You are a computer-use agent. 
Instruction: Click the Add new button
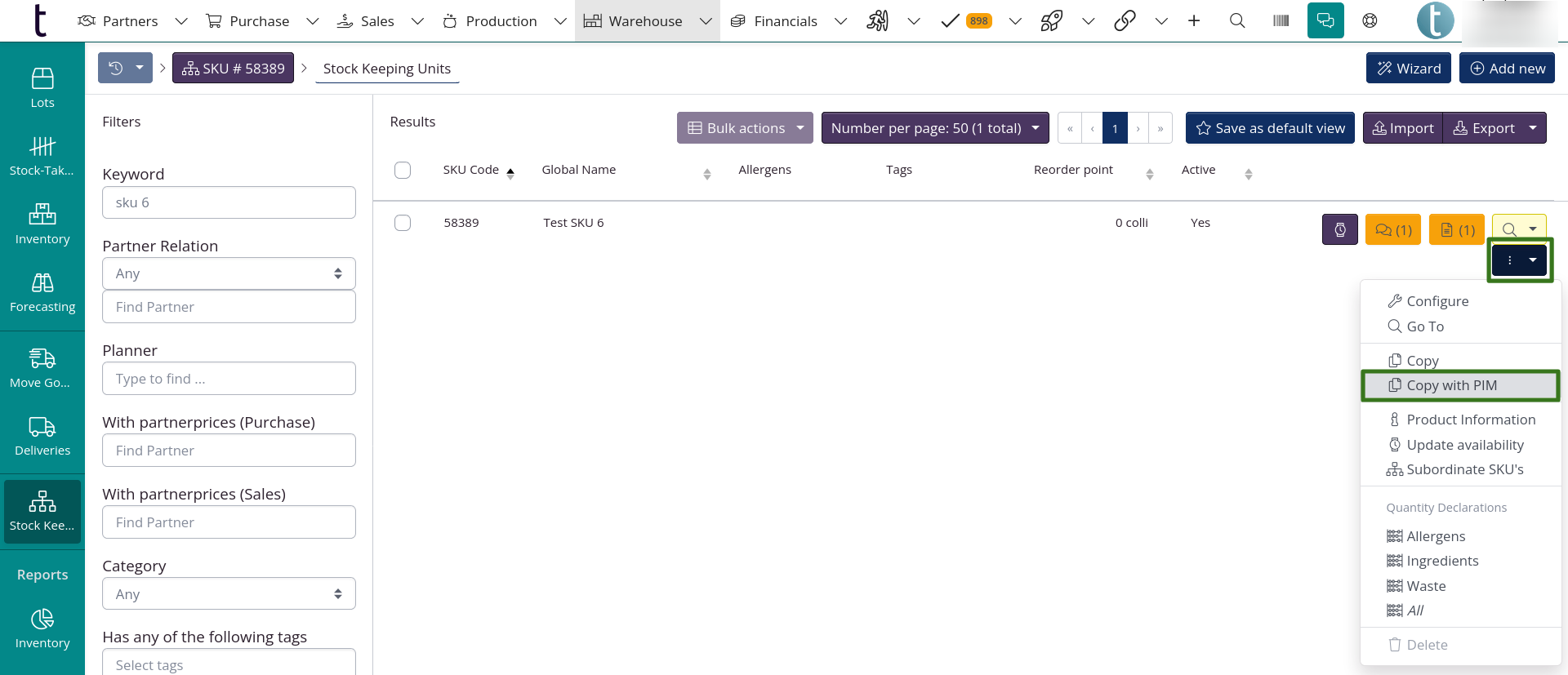click(1507, 69)
